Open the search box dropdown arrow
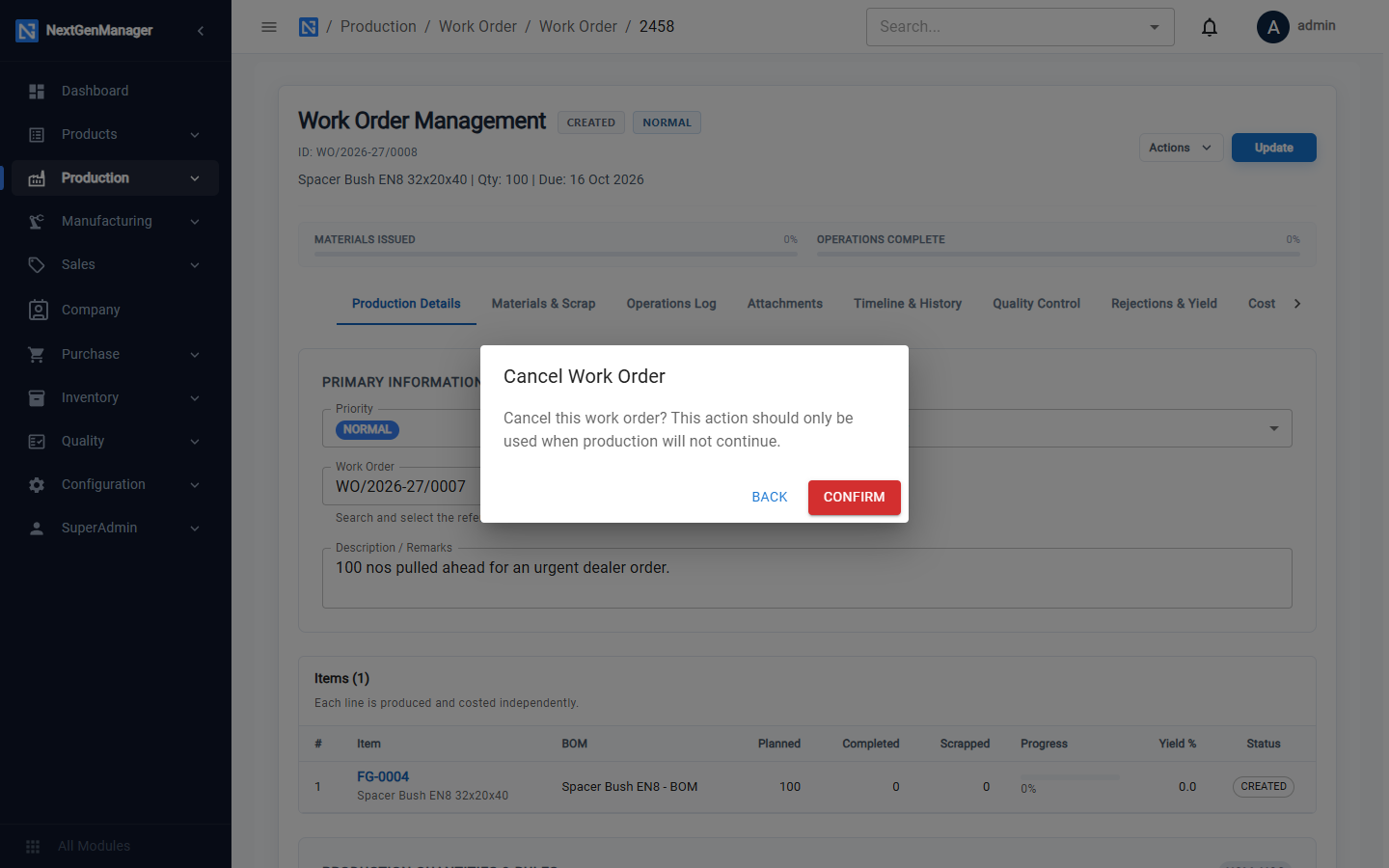Screen dimensions: 1389x868 1155,27
